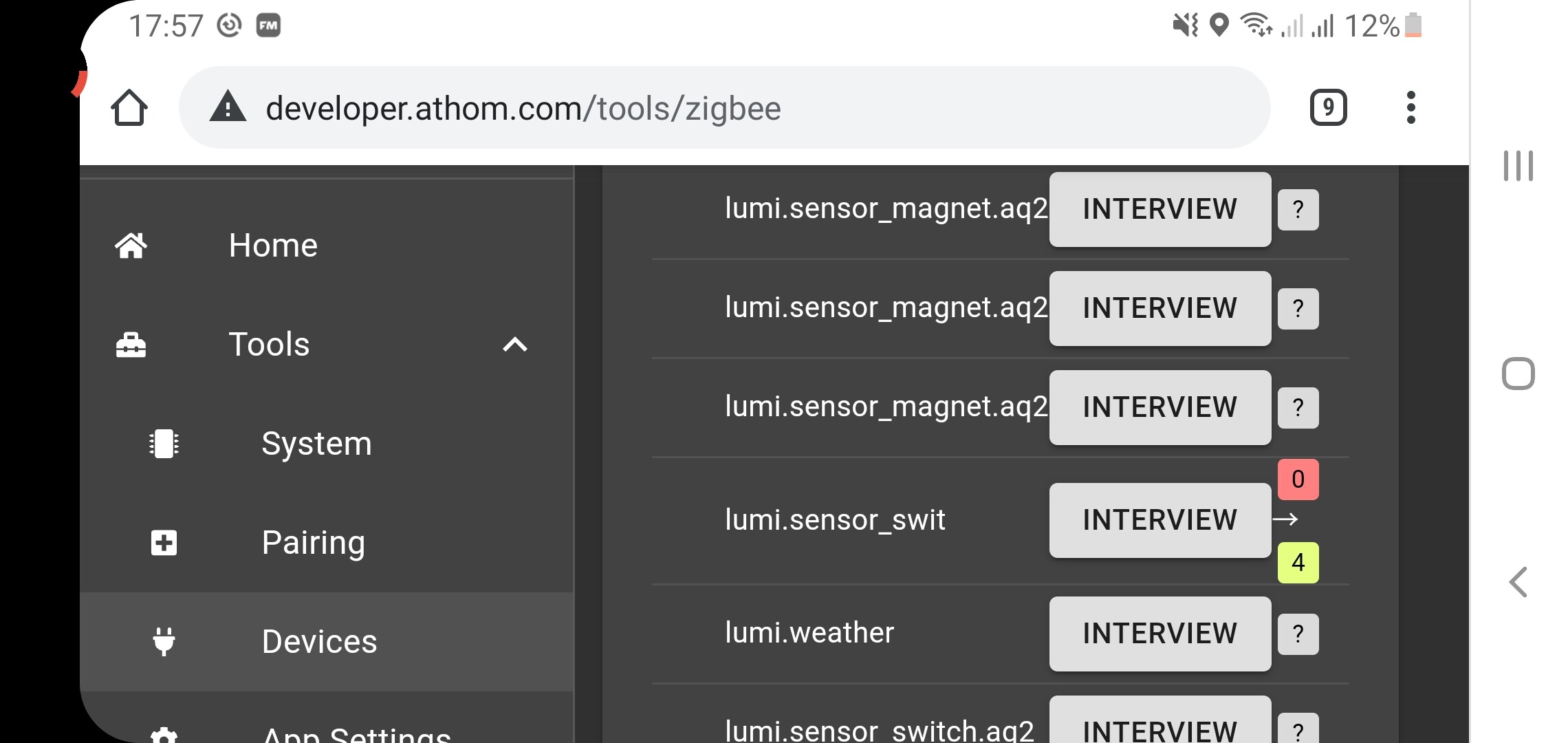This screenshot has height=743, width=1568.
Task: Click the house icon beside Home
Action: [131, 246]
